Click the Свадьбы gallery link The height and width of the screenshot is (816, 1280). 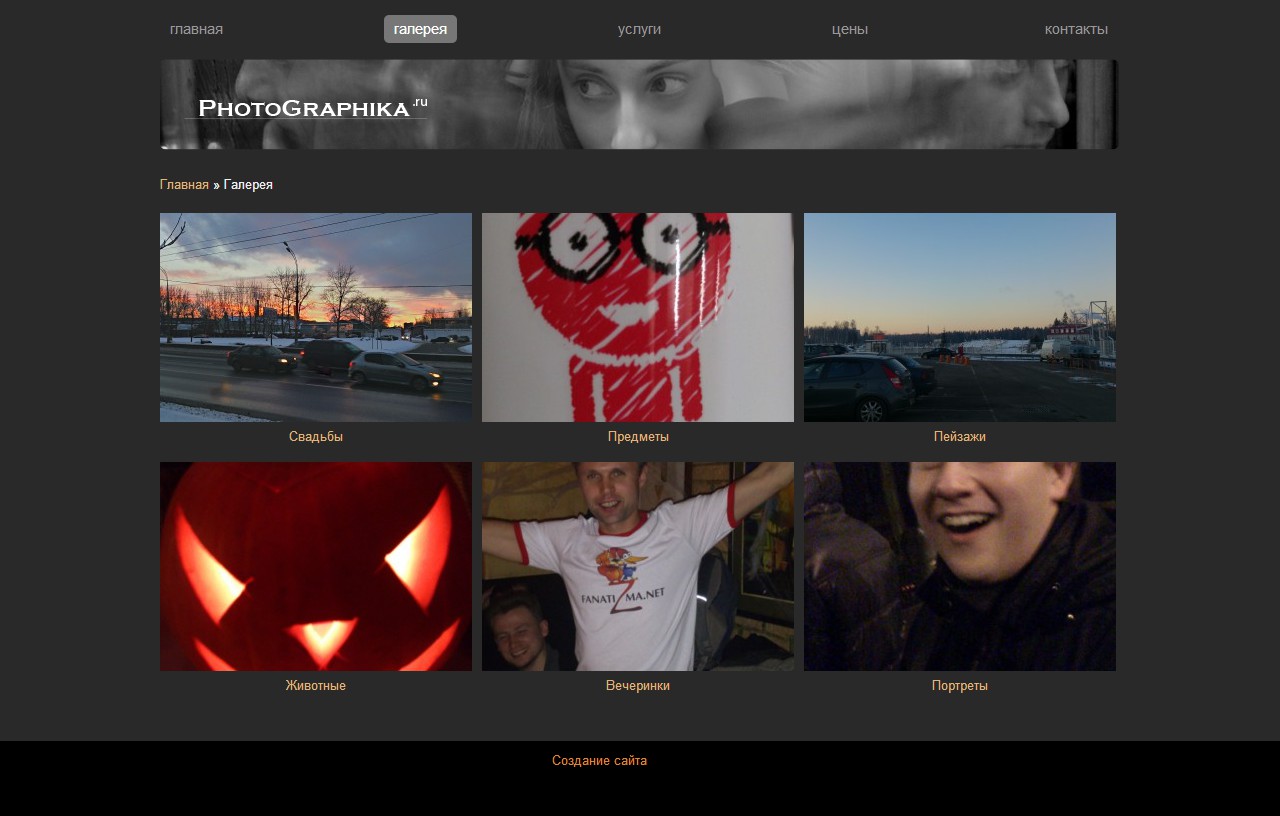click(316, 437)
